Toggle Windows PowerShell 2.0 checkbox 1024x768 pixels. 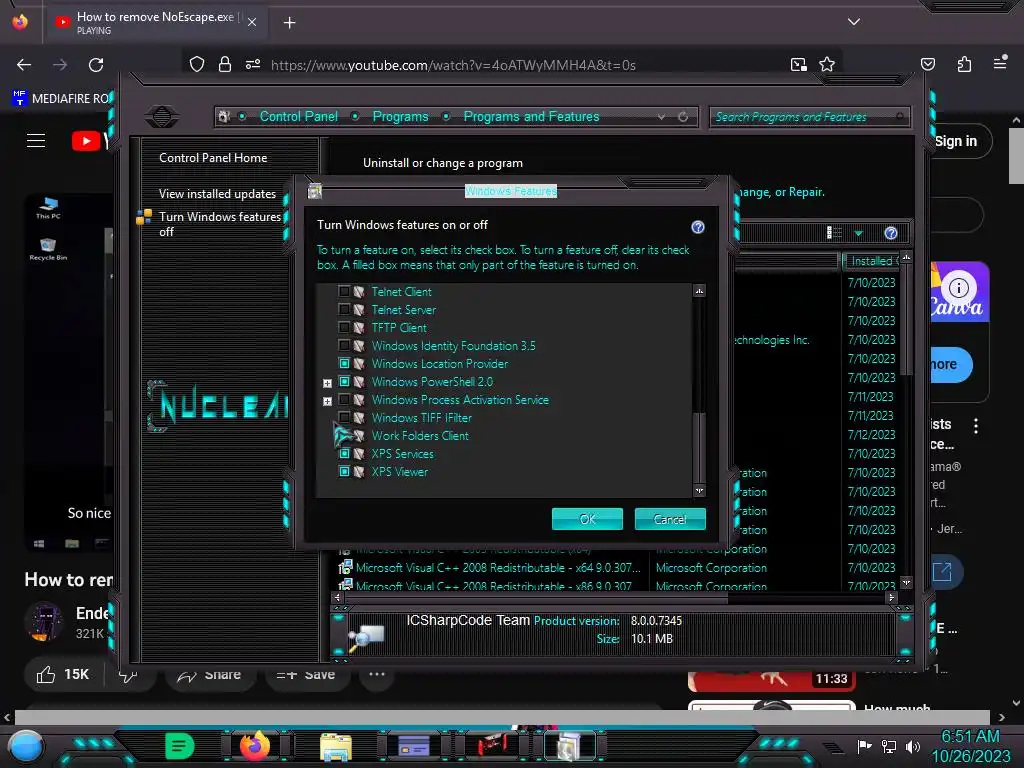(x=344, y=381)
